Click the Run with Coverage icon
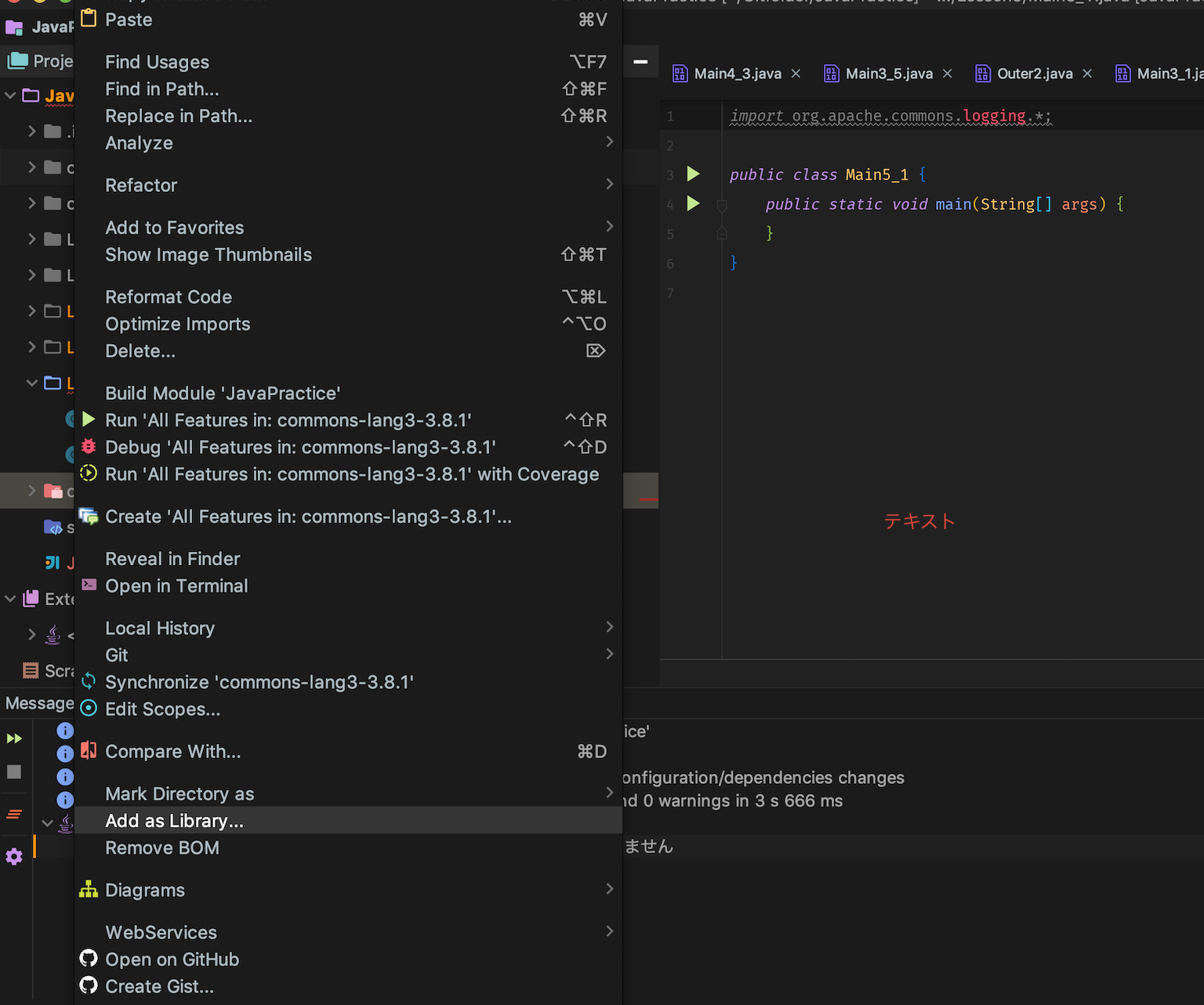This screenshot has width=1204, height=1005. point(89,473)
